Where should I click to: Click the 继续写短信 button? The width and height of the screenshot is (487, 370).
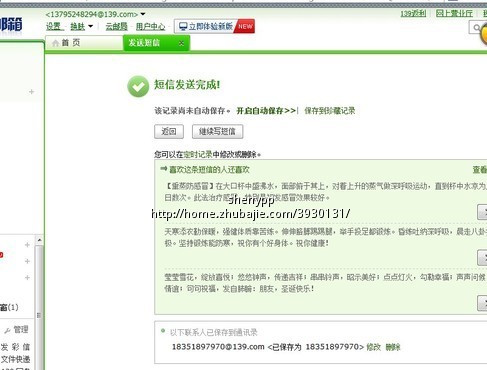point(217,131)
